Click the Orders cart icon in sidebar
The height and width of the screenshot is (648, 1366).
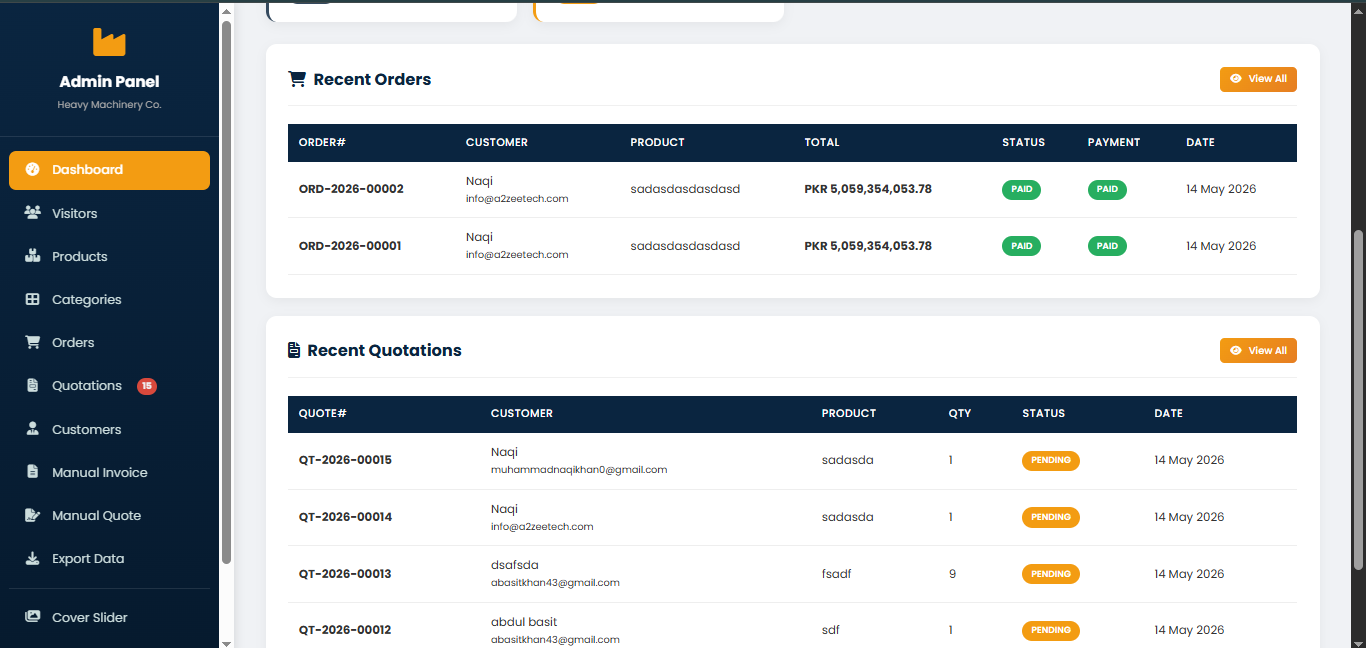tap(32, 342)
